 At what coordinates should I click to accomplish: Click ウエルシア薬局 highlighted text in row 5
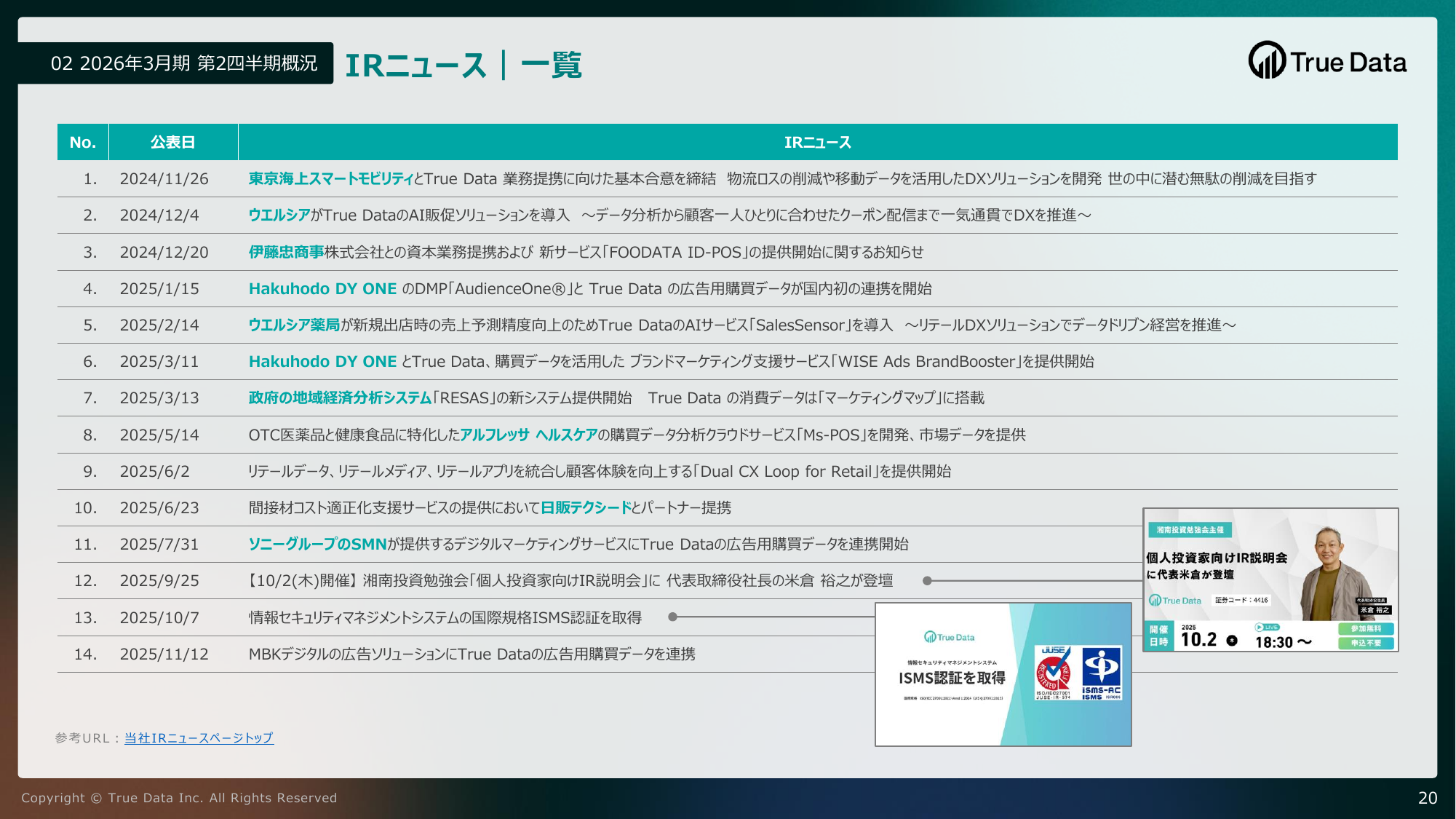pos(294,325)
